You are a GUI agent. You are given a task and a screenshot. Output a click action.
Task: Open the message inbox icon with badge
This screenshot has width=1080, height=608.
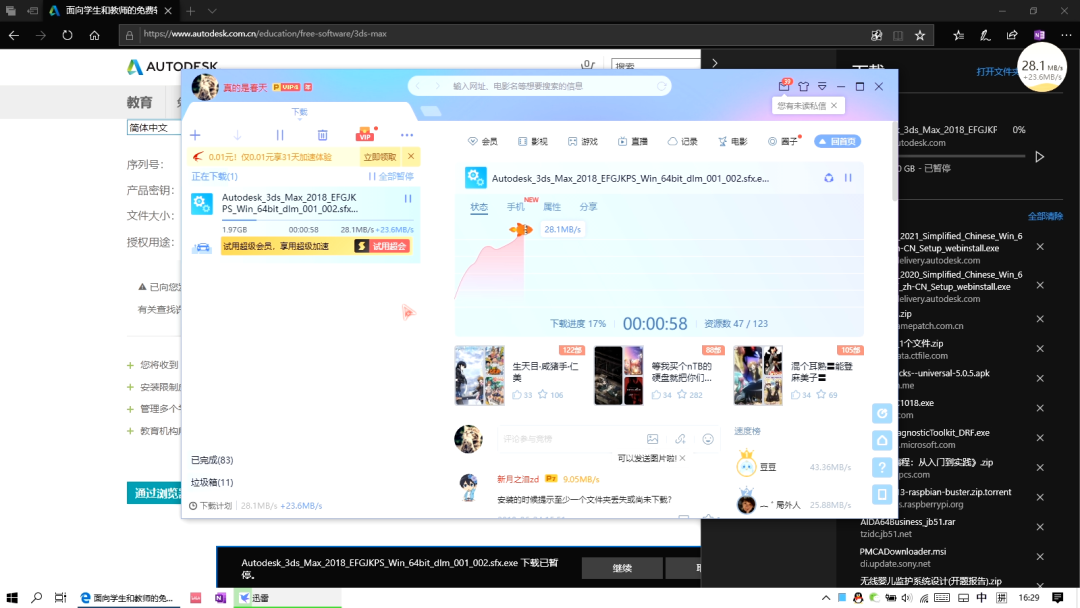pos(784,85)
